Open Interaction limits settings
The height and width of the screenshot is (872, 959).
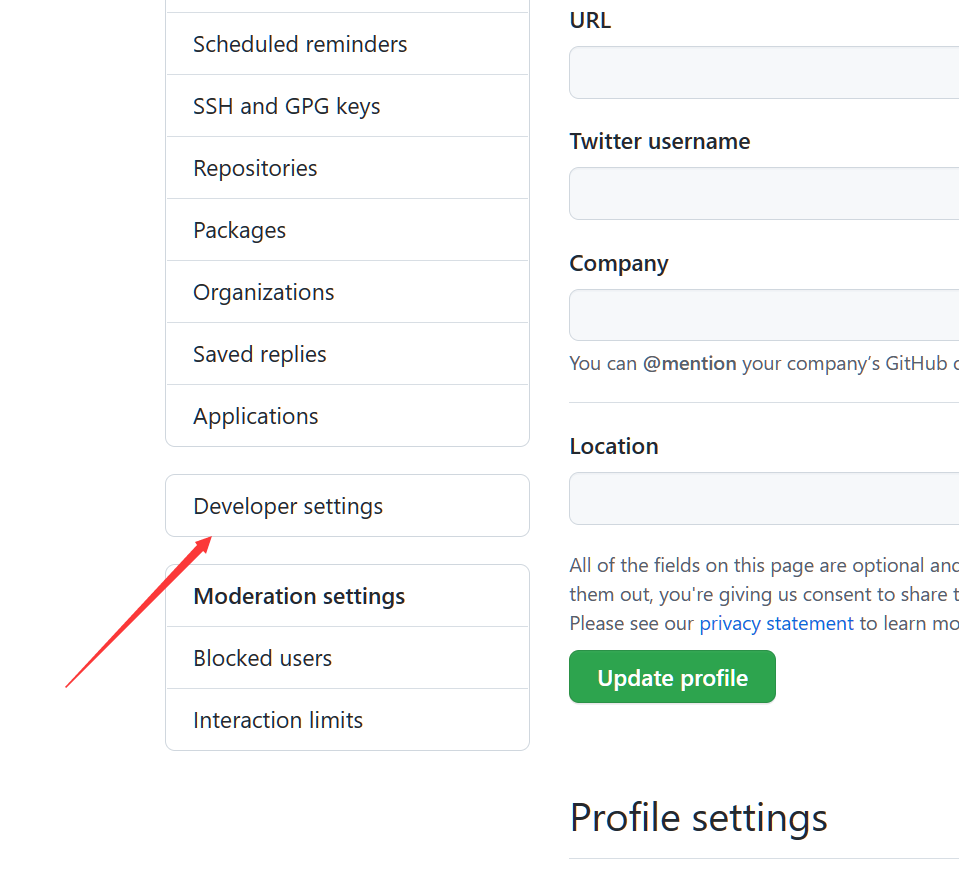coord(278,720)
